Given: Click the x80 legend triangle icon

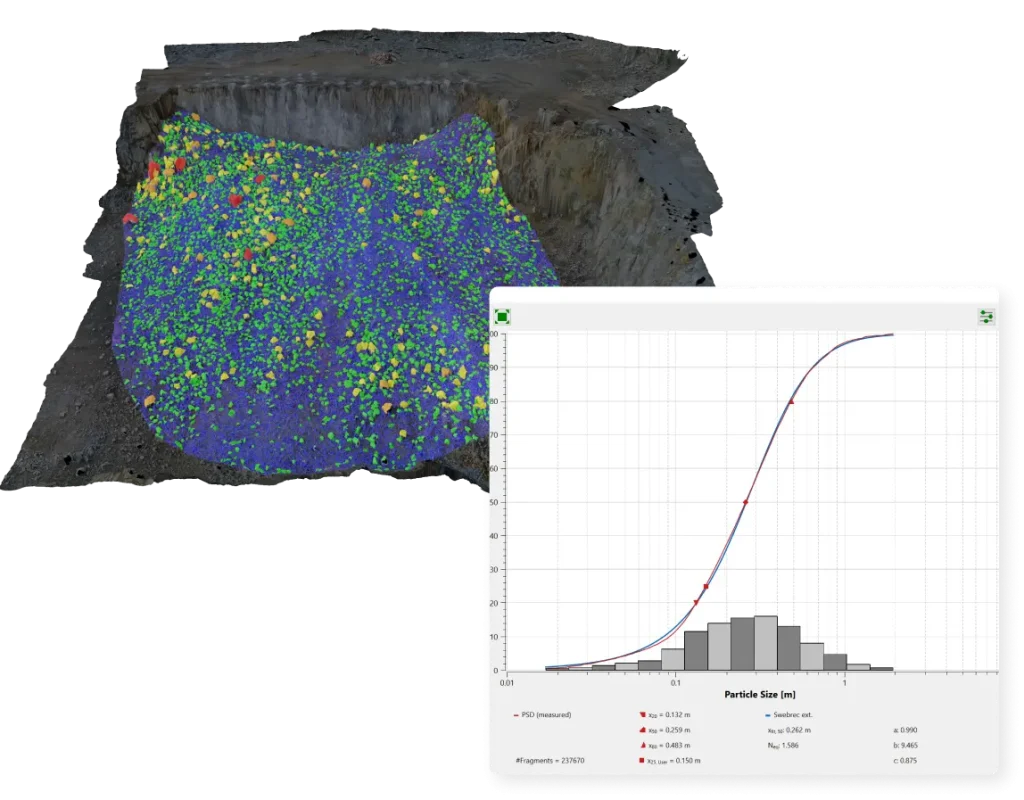Looking at the screenshot, I should pyautogui.click(x=641, y=746).
